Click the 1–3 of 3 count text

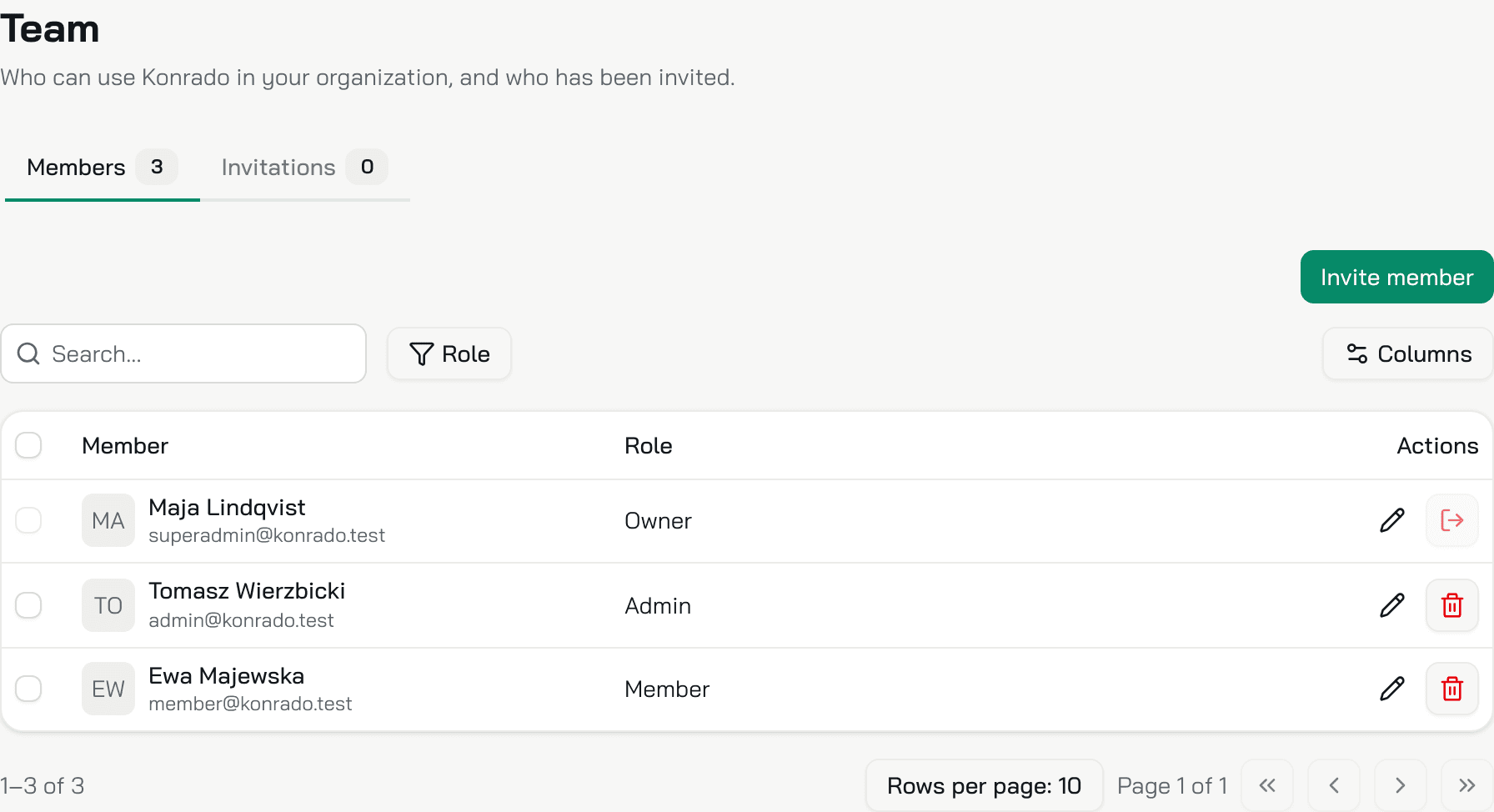43,786
